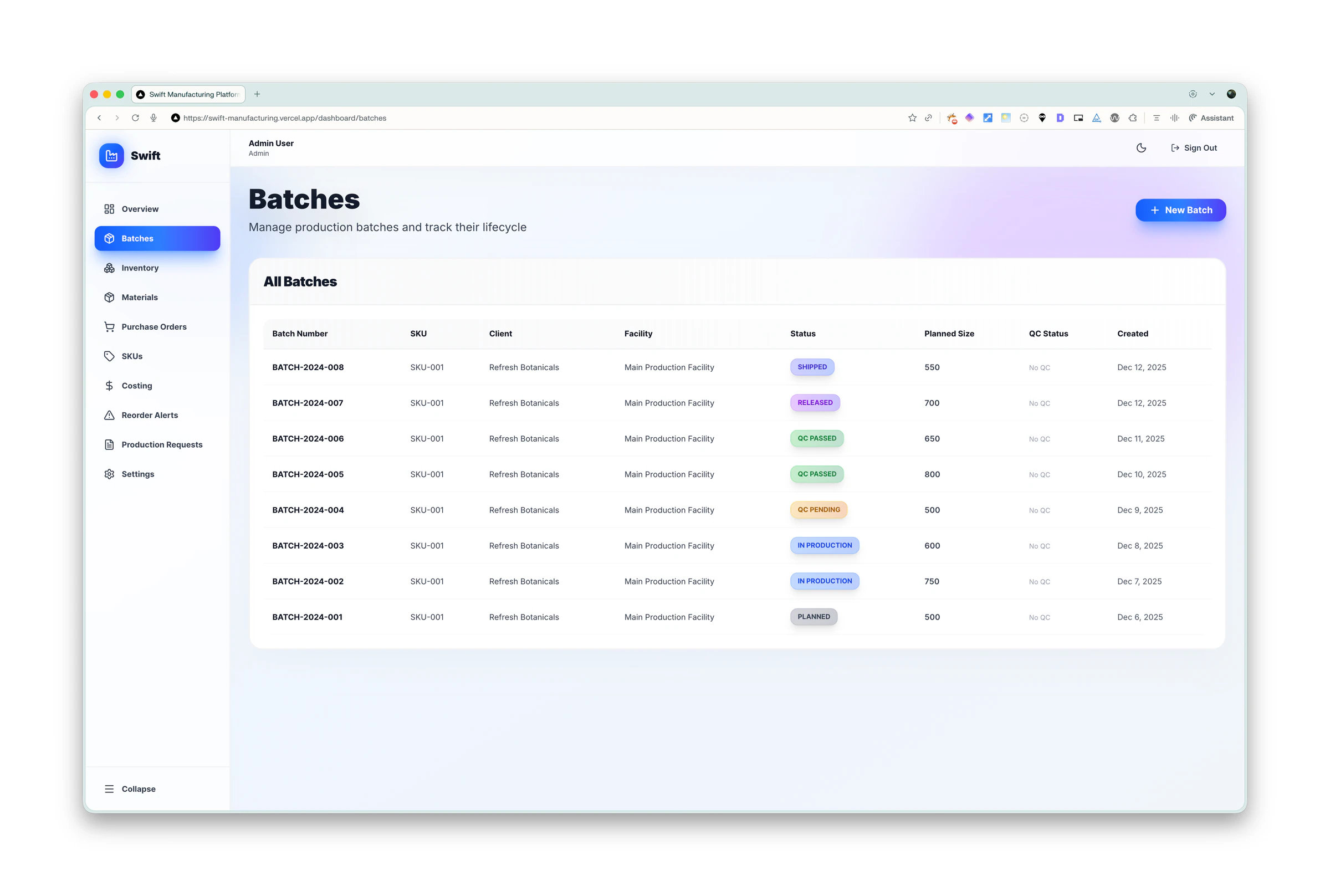The image size is (1330, 896).
Task: Click the microphone icon in toolbar
Action: (154, 117)
